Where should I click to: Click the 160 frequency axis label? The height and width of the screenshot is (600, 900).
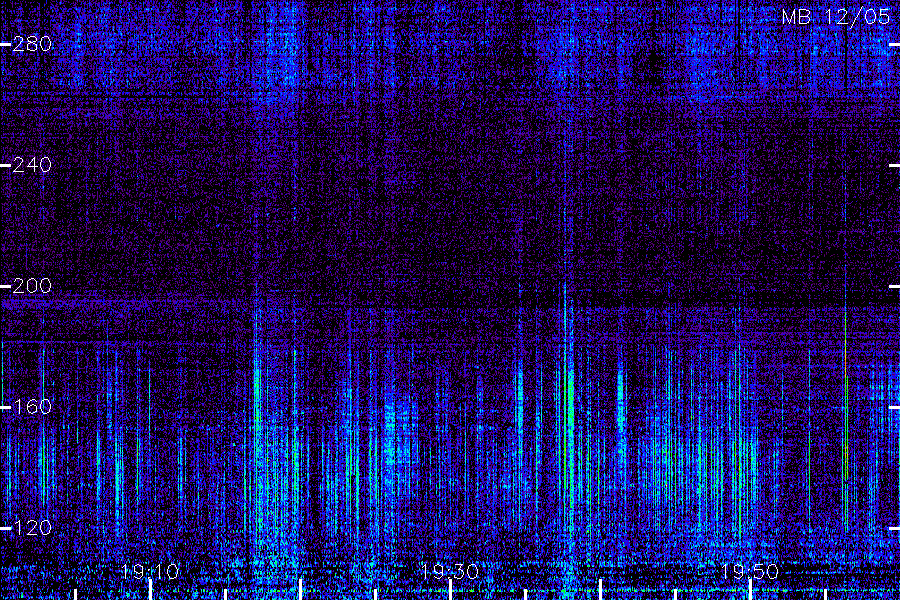click(32, 407)
